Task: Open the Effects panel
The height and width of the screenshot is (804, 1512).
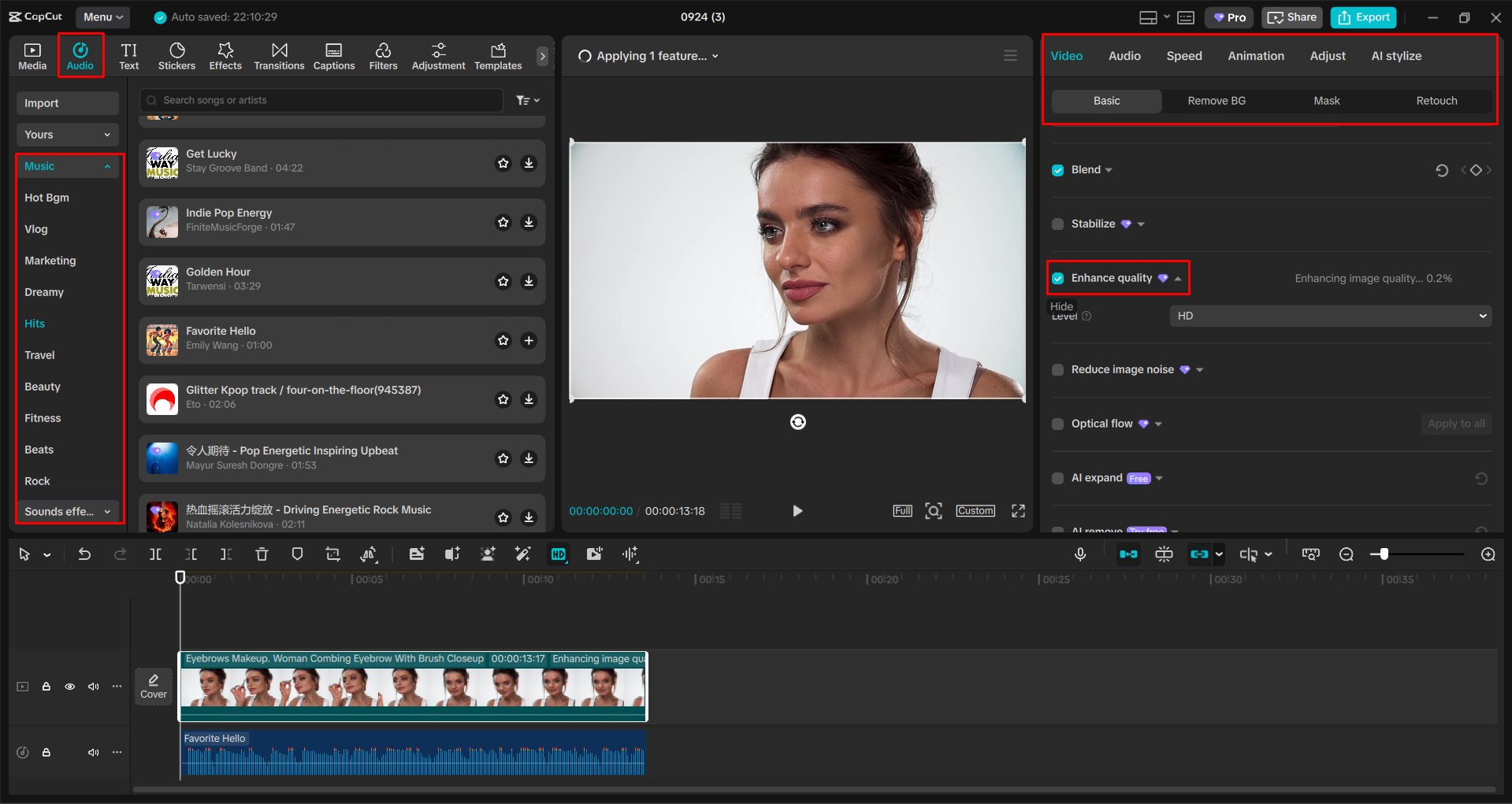Action: click(225, 55)
